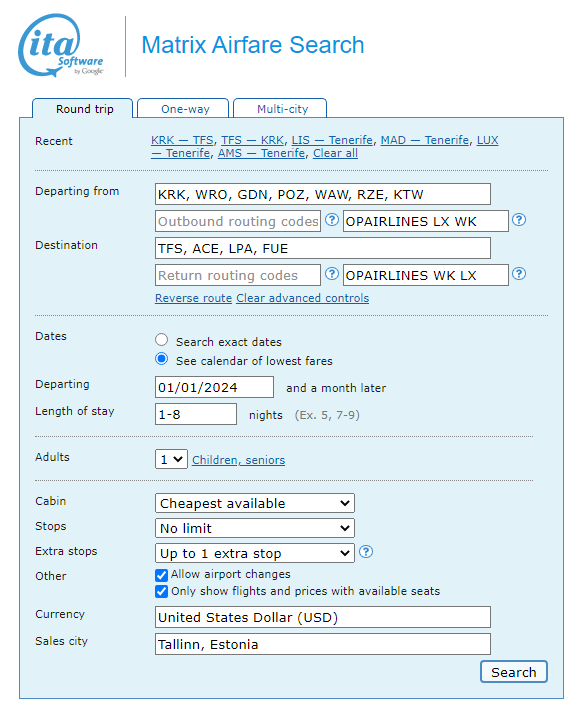Click Clear all recent searches

pyautogui.click(x=335, y=153)
